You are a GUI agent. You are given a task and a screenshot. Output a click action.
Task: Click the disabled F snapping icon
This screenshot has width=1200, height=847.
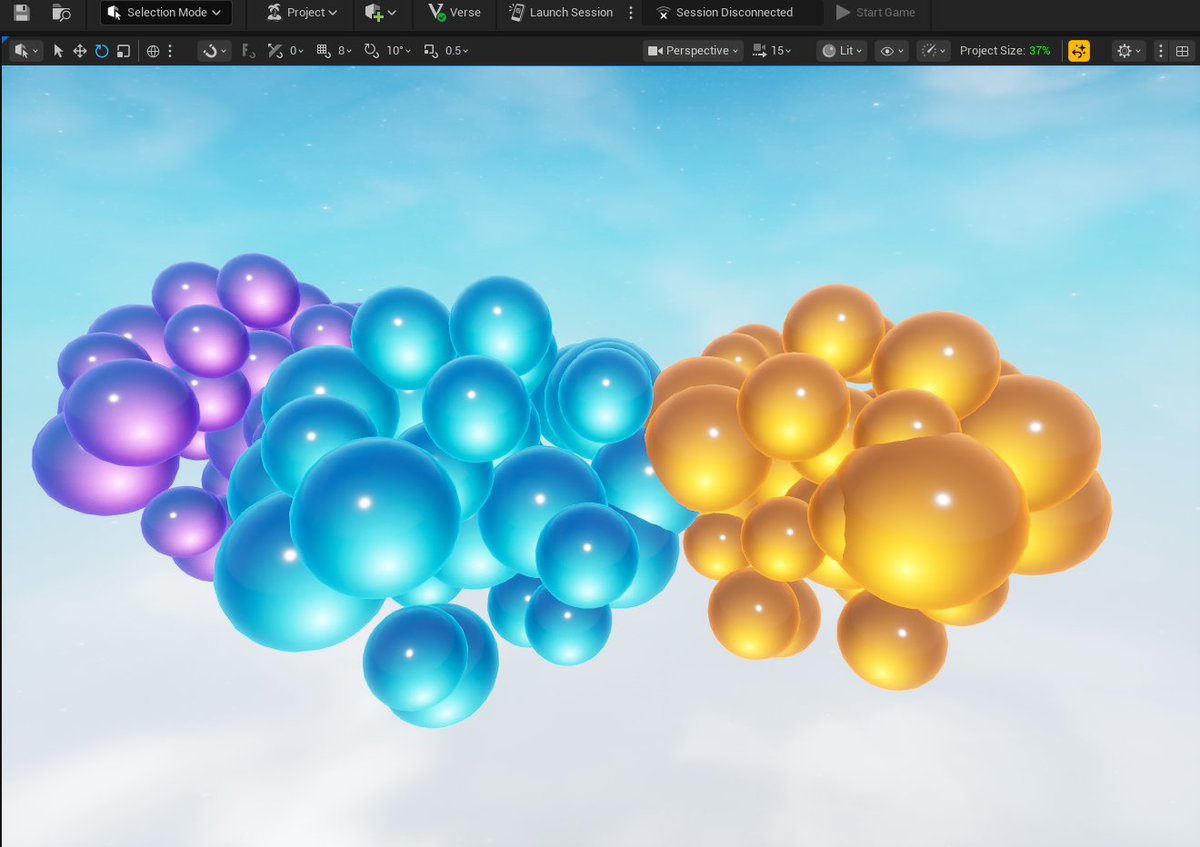click(x=248, y=51)
